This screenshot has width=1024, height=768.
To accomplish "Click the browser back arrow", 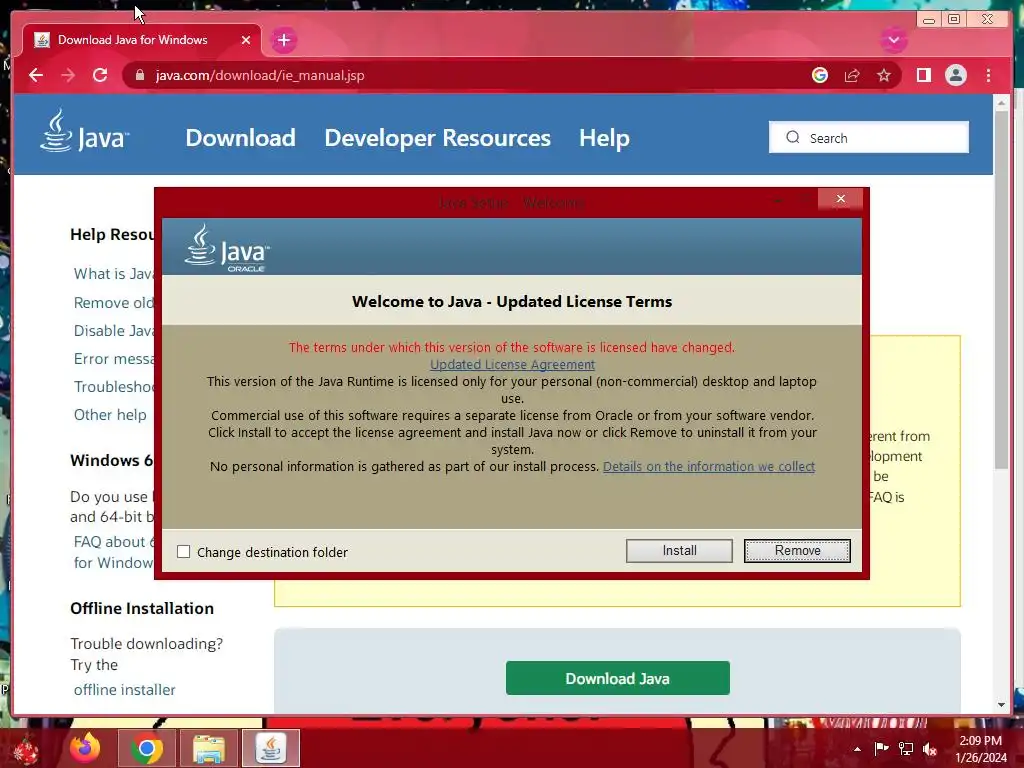I will point(36,75).
